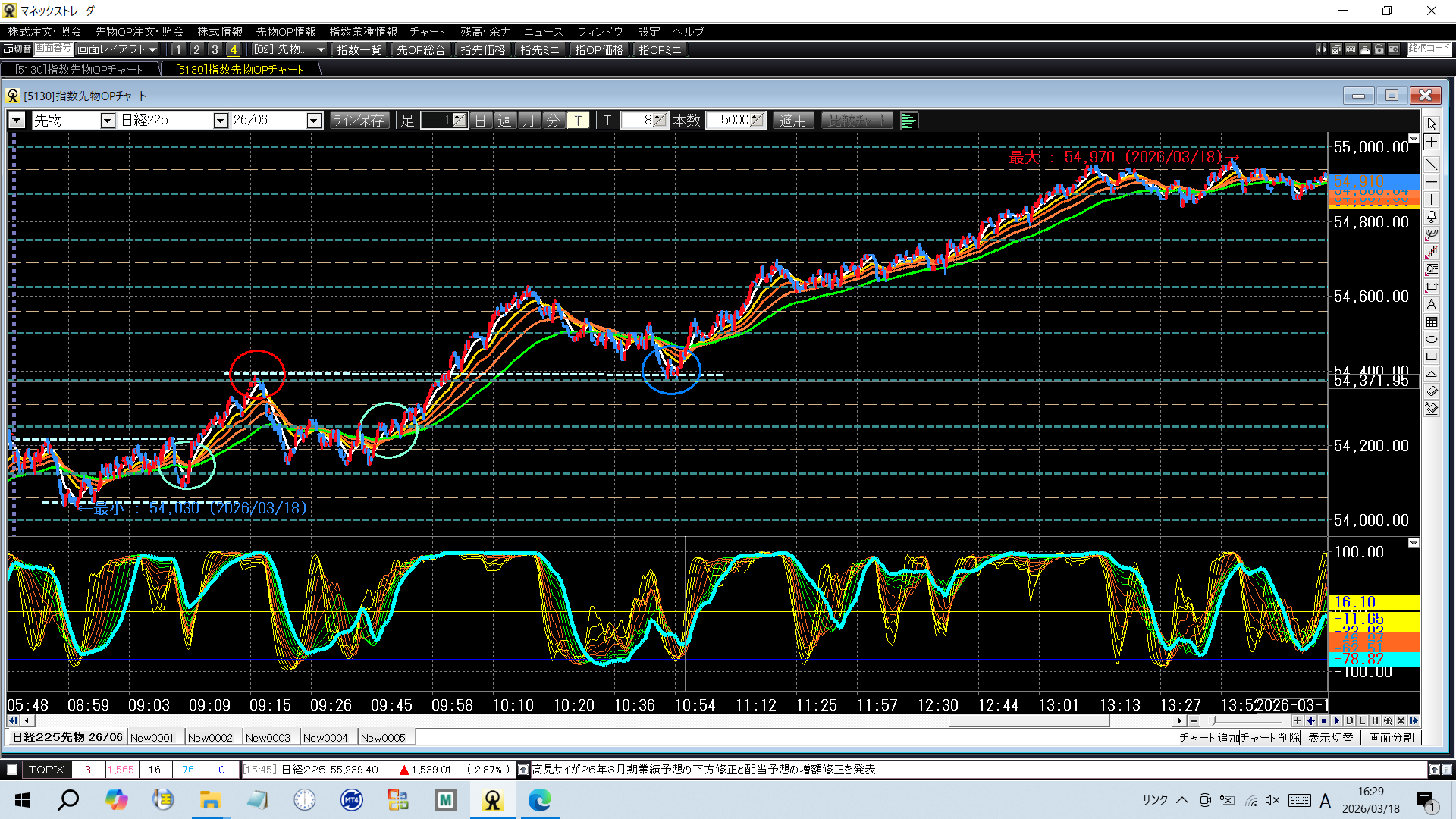1456x819 pixels.
Task: Select the ellipse drawing tool
Action: tap(1432, 339)
